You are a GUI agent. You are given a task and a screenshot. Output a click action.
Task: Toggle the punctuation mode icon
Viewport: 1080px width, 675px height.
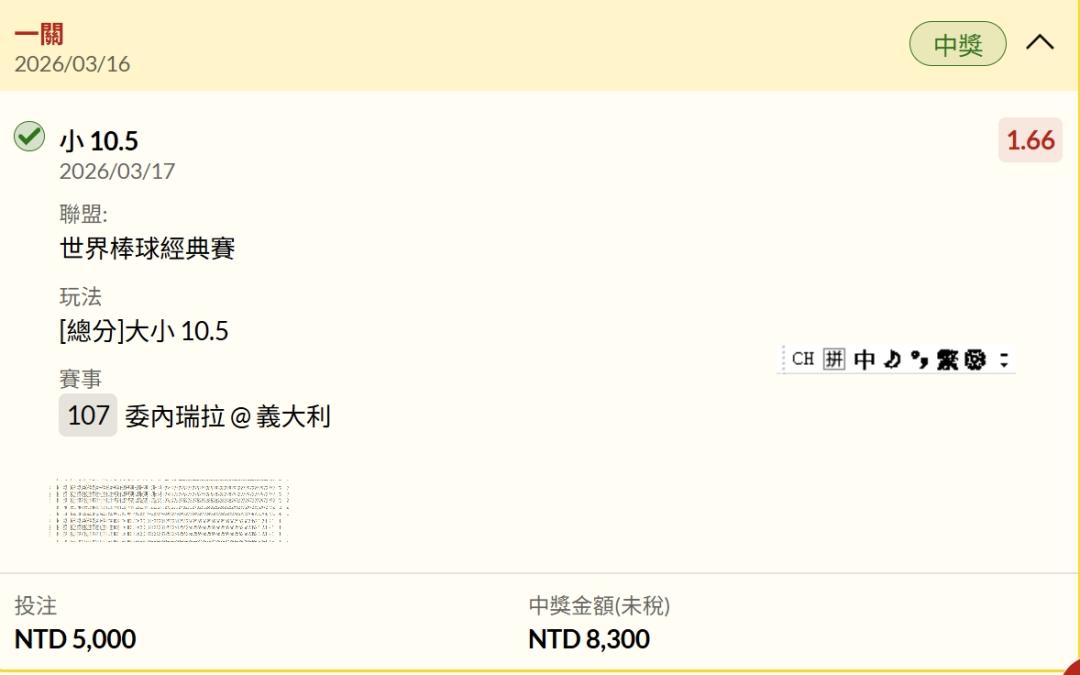(920, 359)
